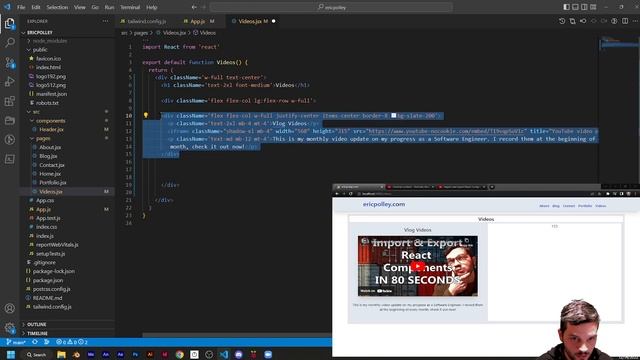
Task: Click the About link in browser preview
Action: click(x=544, y=206)
